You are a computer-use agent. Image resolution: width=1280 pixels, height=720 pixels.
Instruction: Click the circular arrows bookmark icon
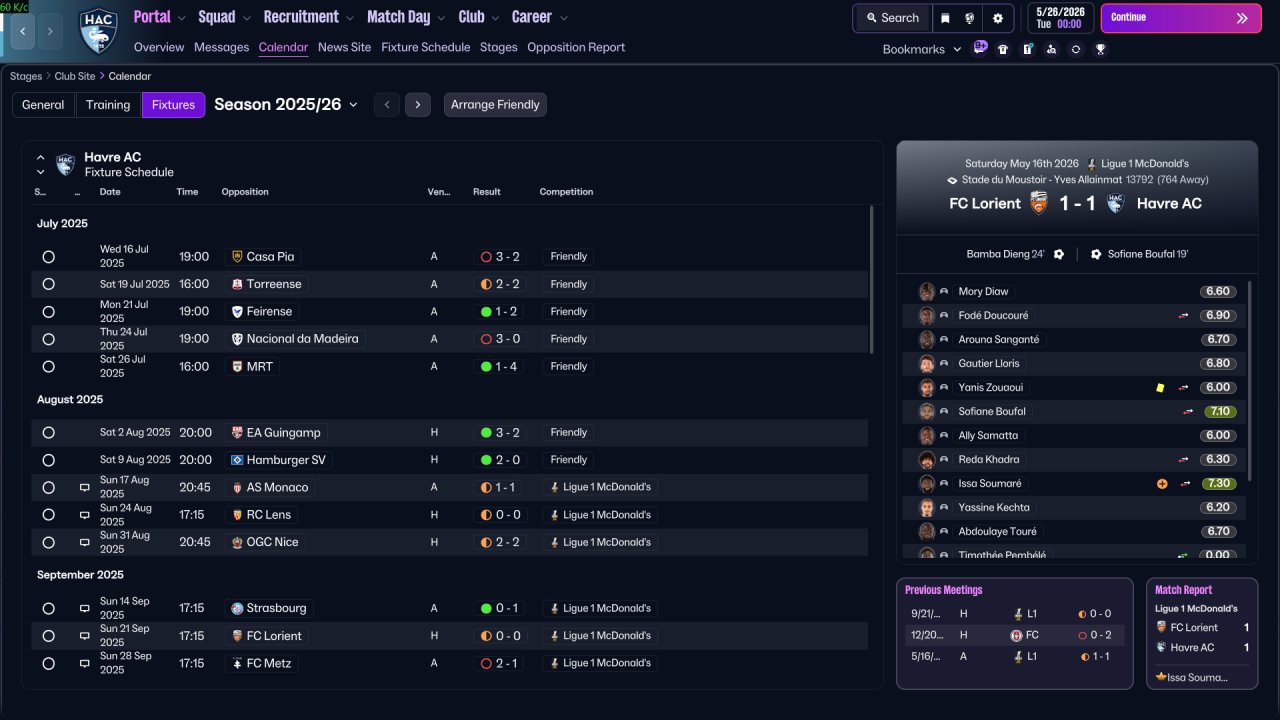(1076, 49)
